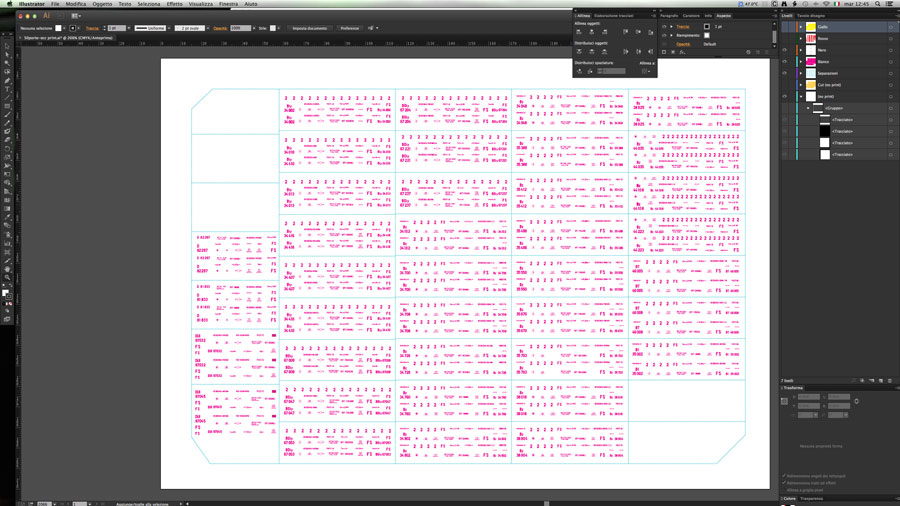Toggle Ridimensiona tratti ed effetti checkbox
Screen dimensions: 900x506
[785, 484]
